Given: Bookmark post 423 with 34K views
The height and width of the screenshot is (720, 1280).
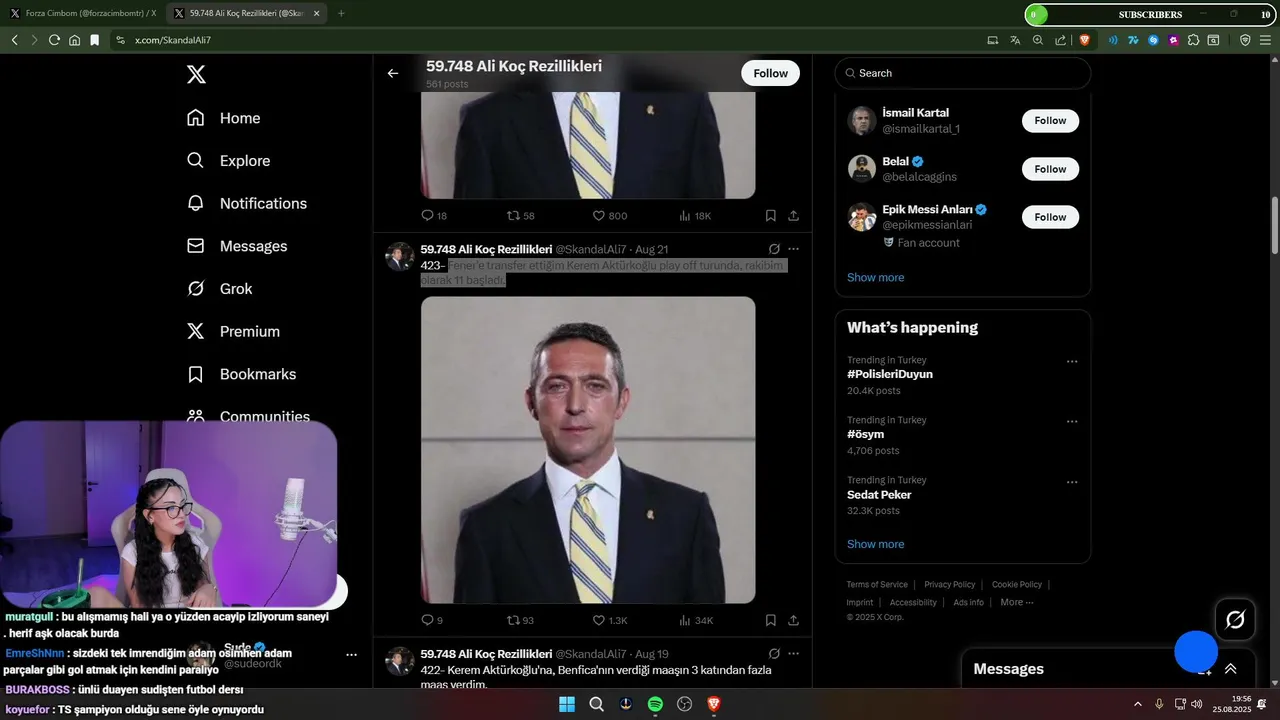Looking at the screenshot, I should tap(771, 620).
